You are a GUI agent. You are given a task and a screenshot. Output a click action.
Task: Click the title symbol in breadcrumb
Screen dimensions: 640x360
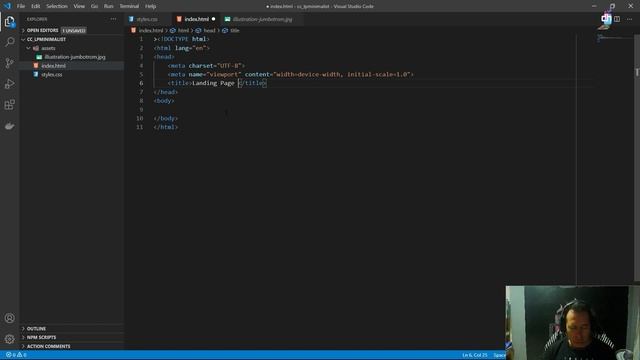[231, 31]
